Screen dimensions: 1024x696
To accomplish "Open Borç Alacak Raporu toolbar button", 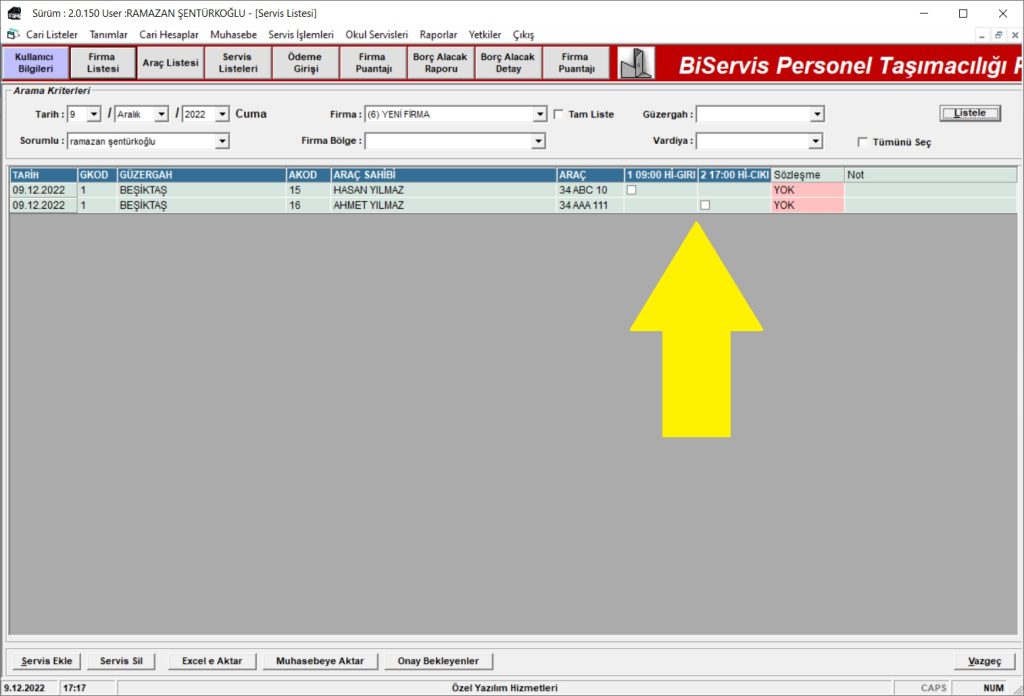I will pyautogui.click(x=440, y=63).
